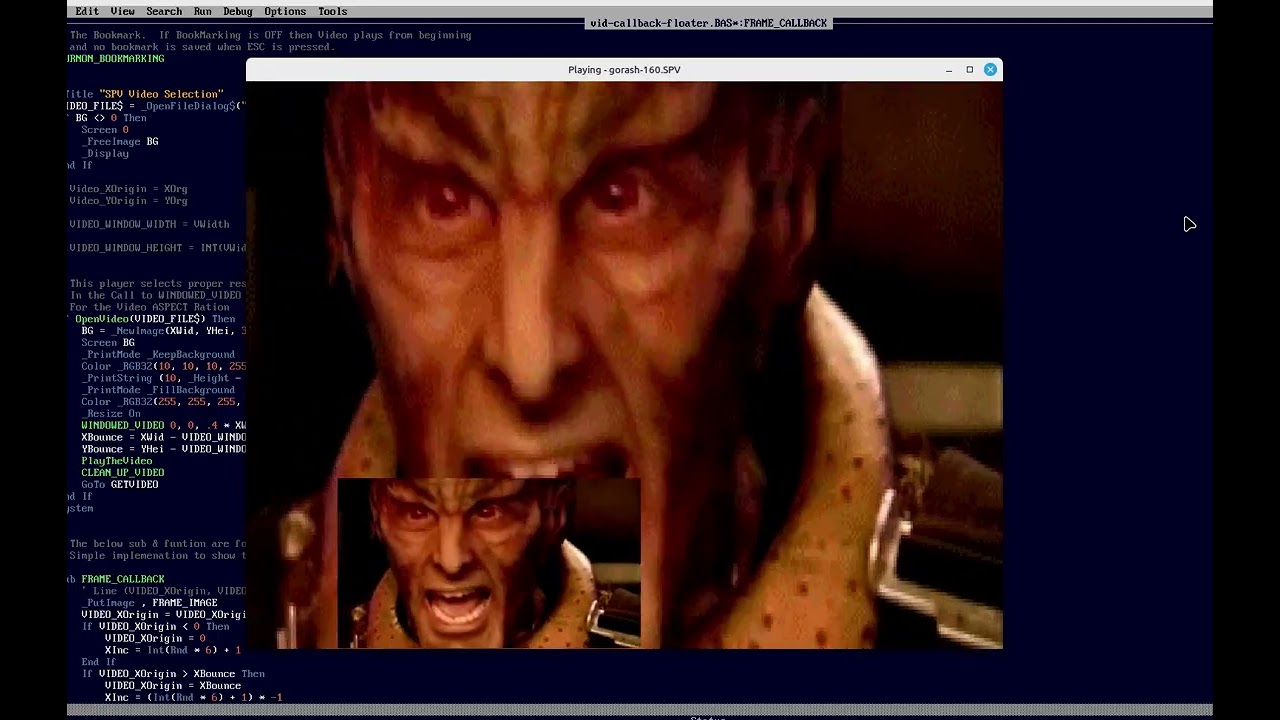Click the 'VIDEO_XOrigin = 0' line
This screenshot has width=1280, height=720.
pos(155,638)
